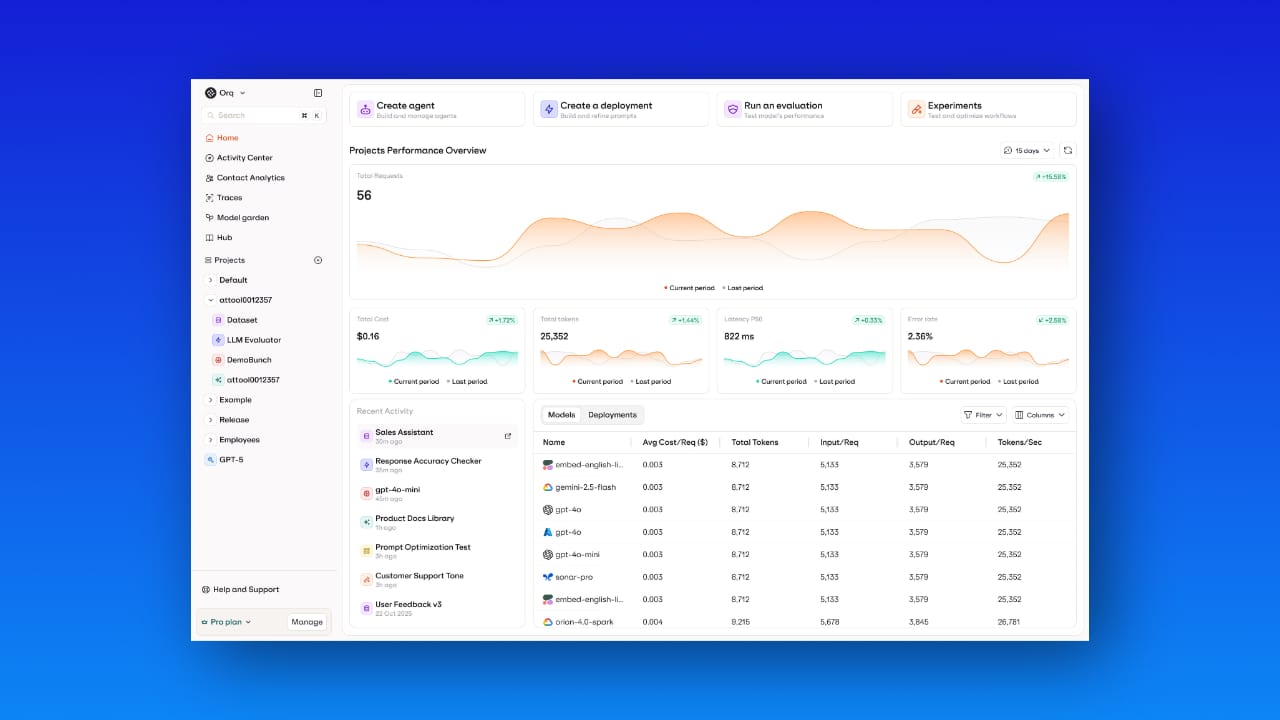Screen dimensions: 1280x720
Task: Open Run an evaluation
Action: [804, 108]
